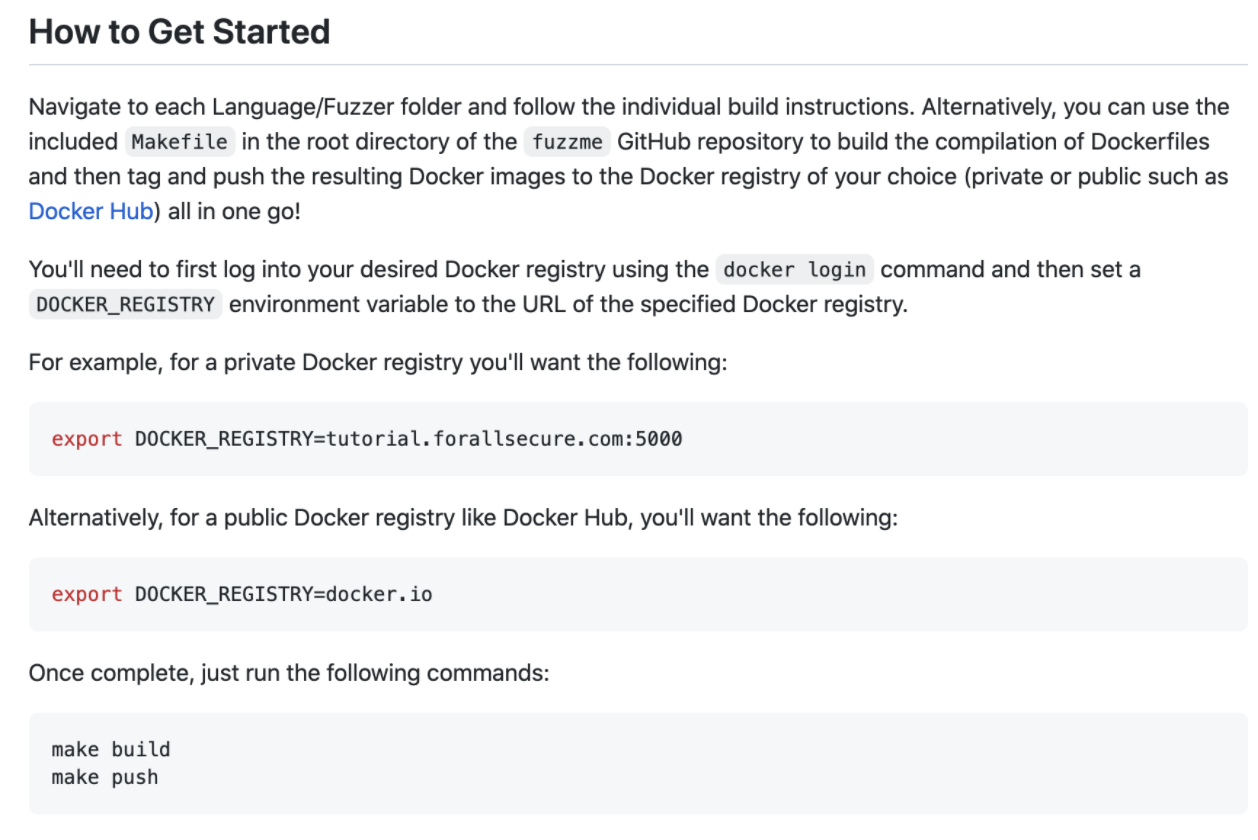Image resolution: width=1258 pixels, height=840 pixels.
Task: Click the "For example, for a private Docker registry" sentence
Action: (377, 362)
